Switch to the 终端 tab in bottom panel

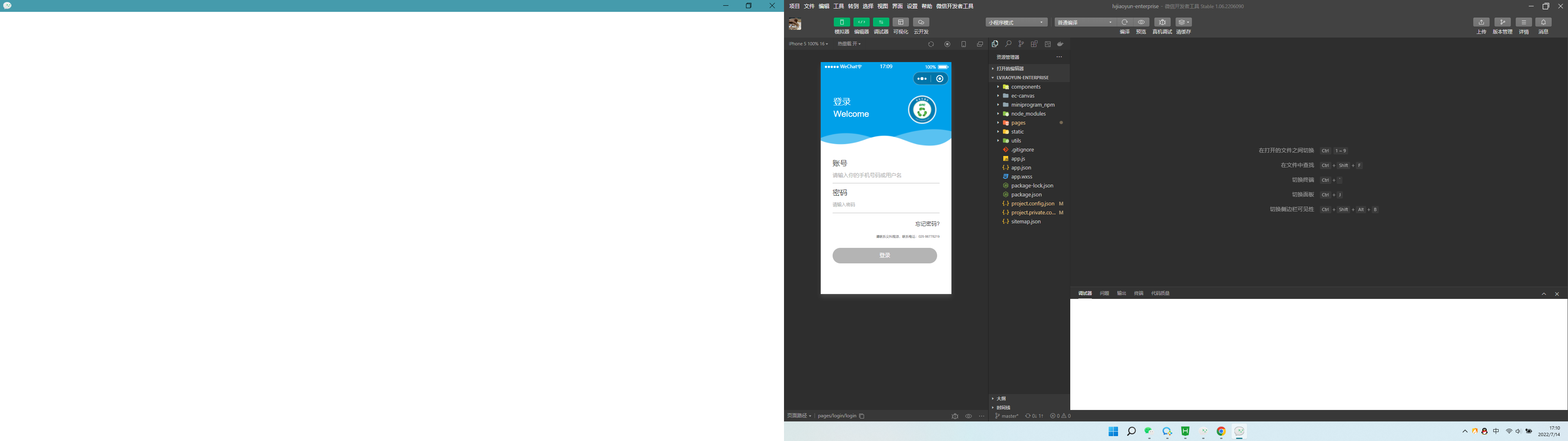tap(1138, 294)
